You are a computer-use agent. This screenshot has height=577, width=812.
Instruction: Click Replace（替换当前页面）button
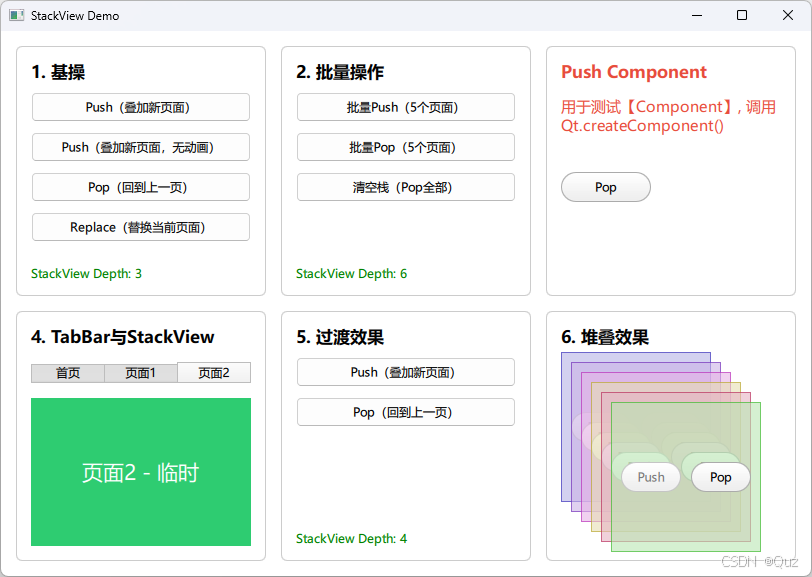click(x=141, y=227)
